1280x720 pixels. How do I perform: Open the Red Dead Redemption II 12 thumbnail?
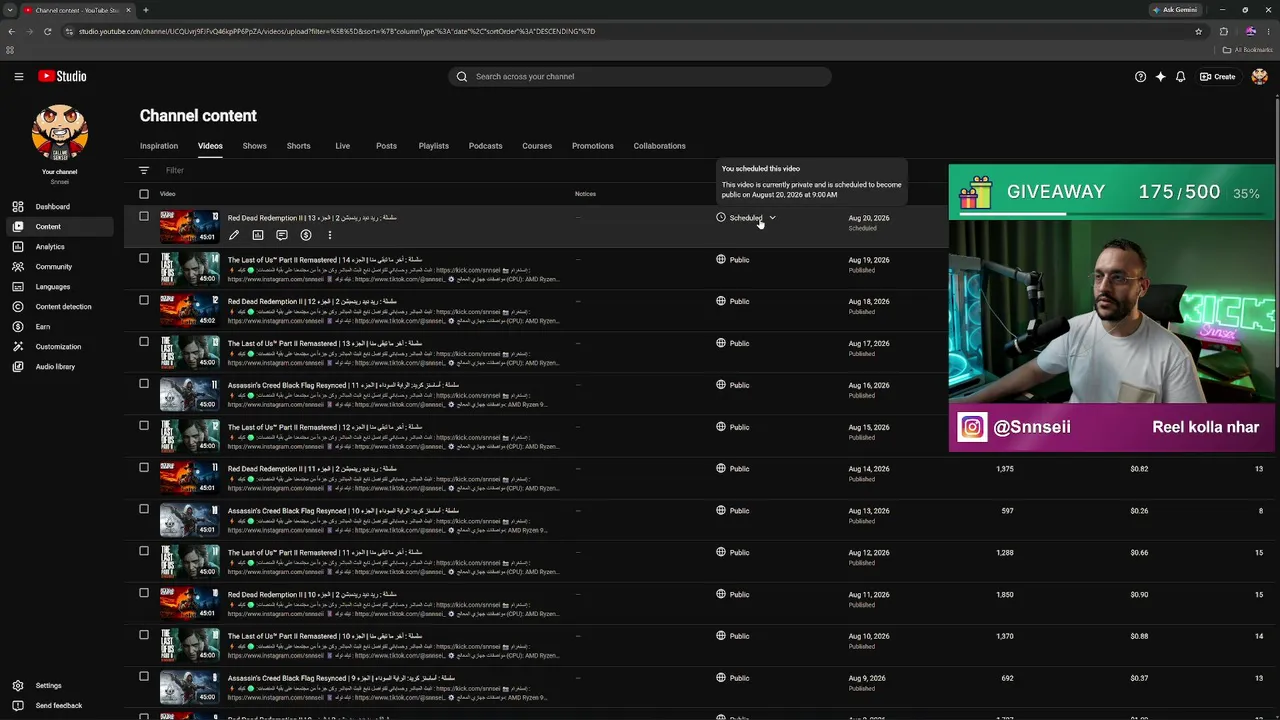tap(189, 311)
